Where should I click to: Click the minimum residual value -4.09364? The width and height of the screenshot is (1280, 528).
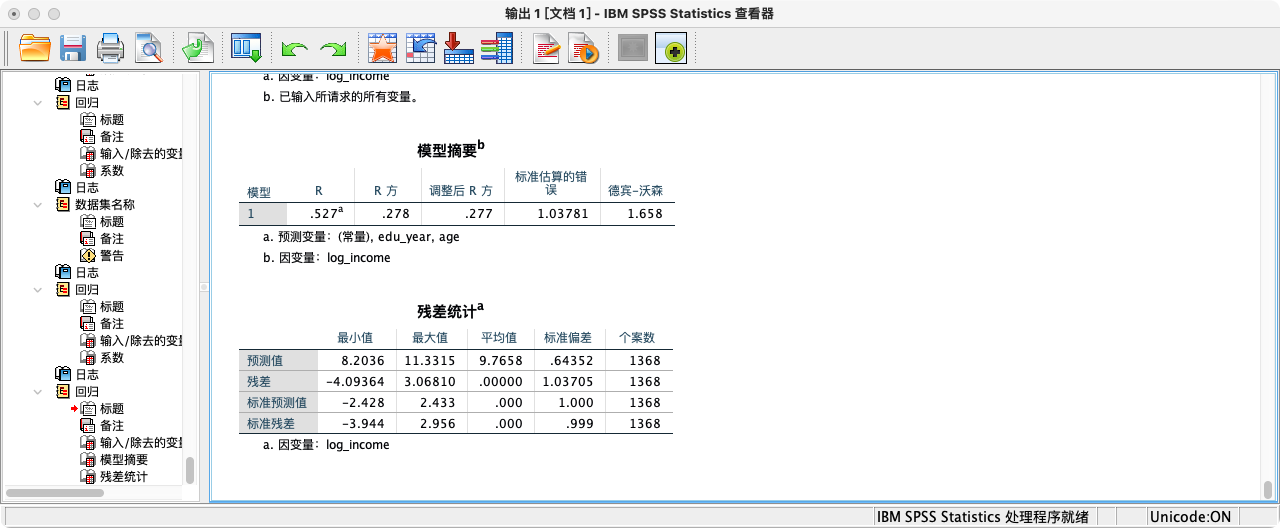pyautogui.click(x=357, y=382)
